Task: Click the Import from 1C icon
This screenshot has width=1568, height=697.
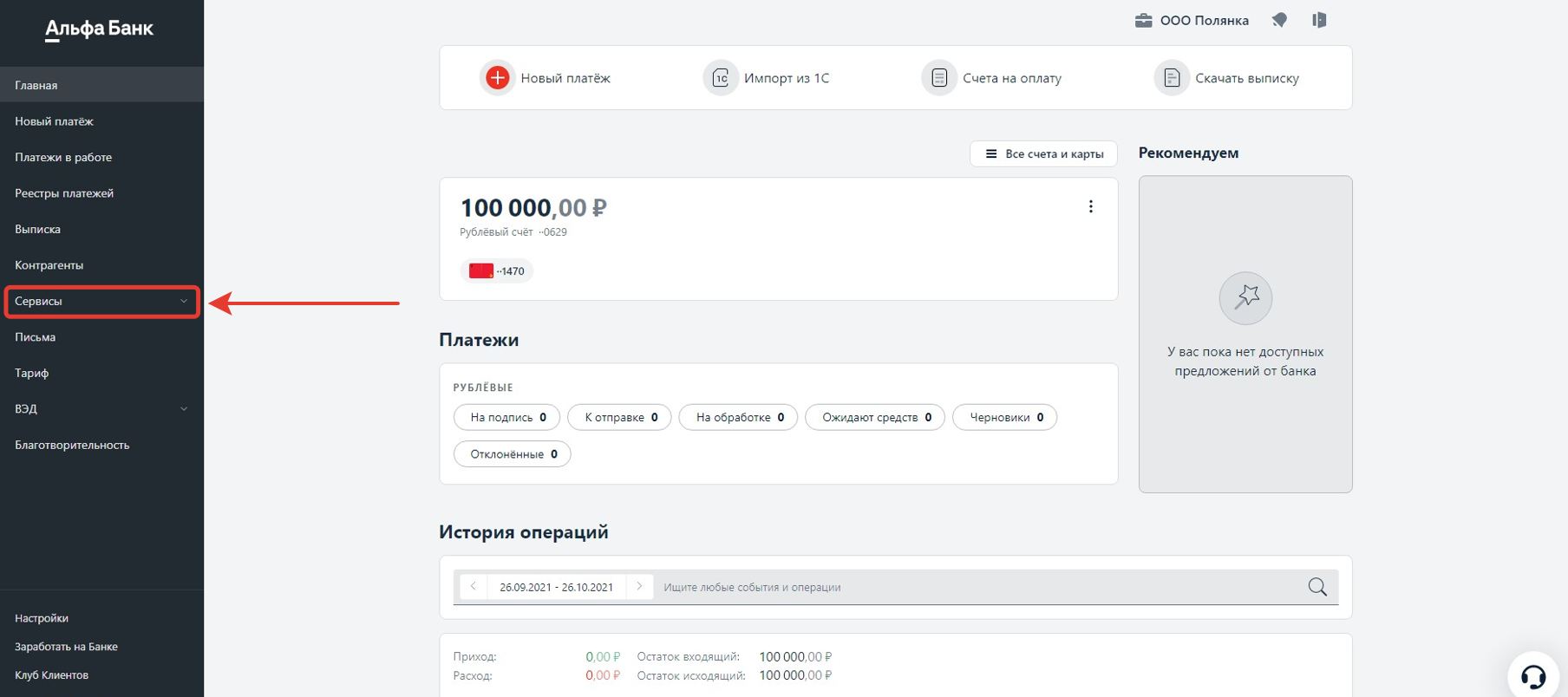Action: coord(721,78)
